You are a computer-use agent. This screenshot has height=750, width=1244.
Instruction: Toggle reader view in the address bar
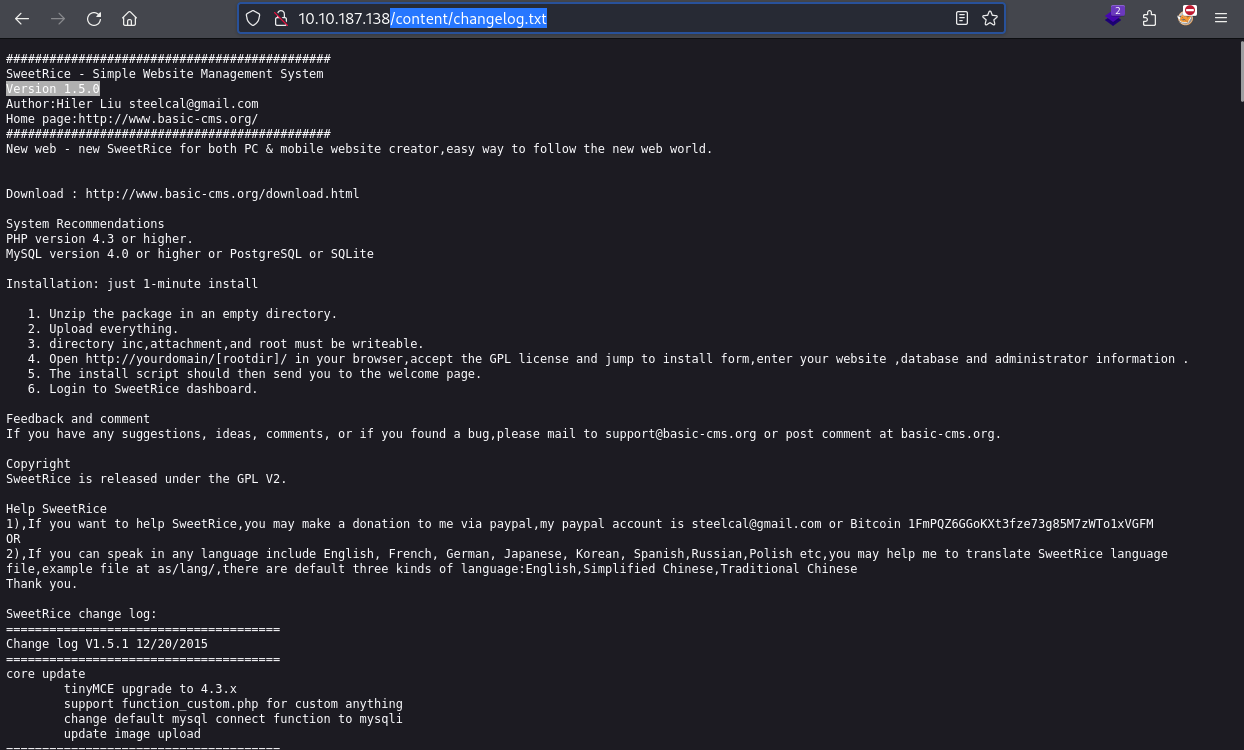point(961,18)
